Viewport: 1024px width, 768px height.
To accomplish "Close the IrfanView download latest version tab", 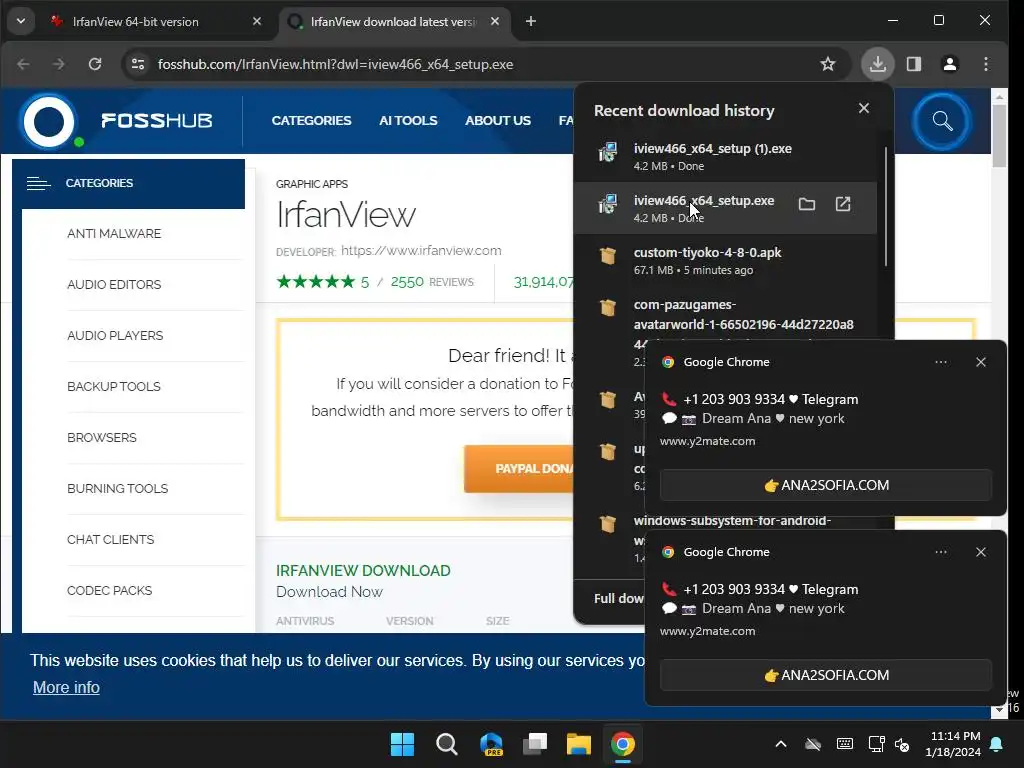I will tap(495, 22).
